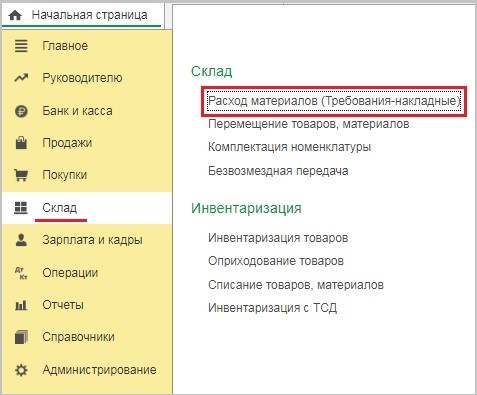477x395 pixels.
Task: Open Инвентаризация с ТСД link
Action: [x=272, y=308]
